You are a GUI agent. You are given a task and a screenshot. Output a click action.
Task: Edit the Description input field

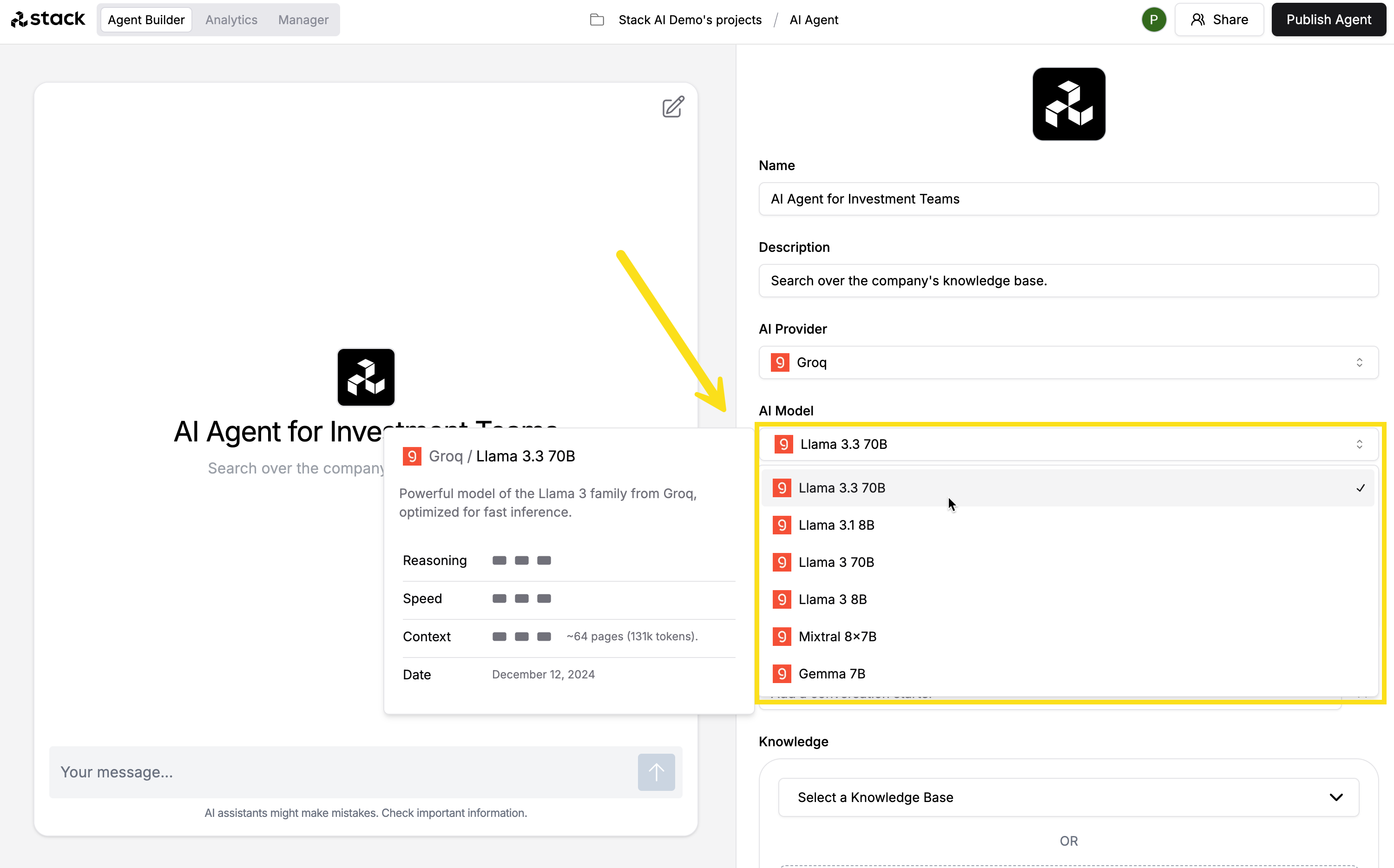tap(1068, 281)
